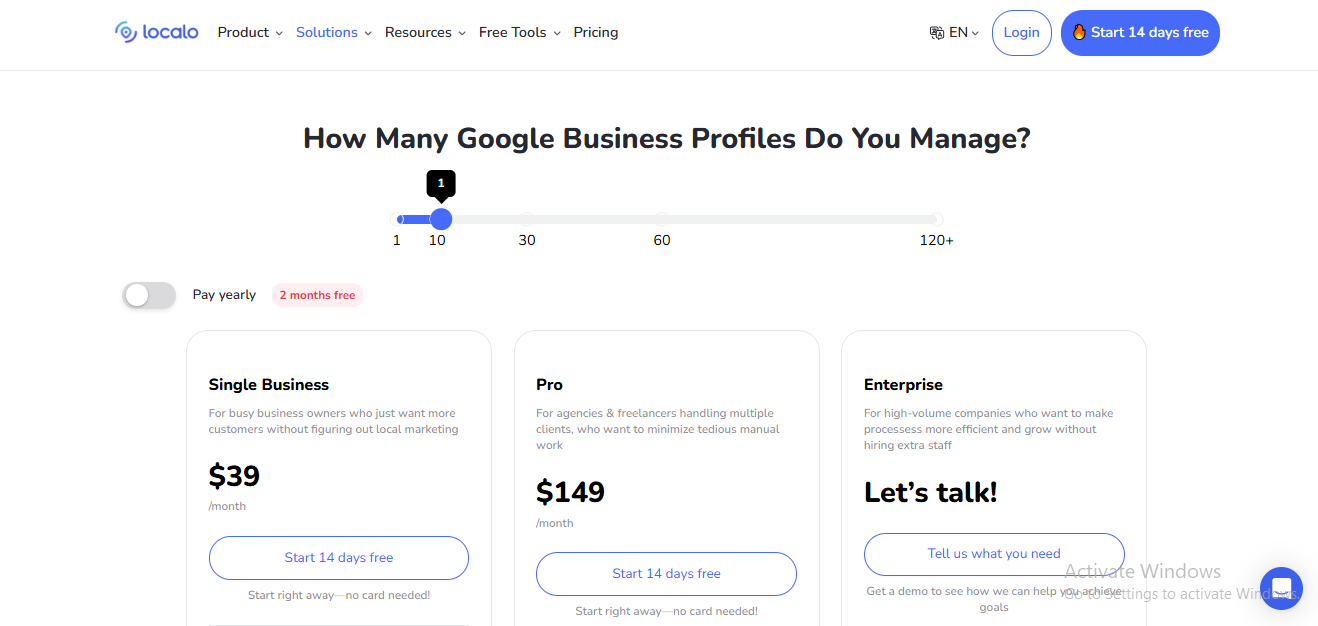
Task: Click the translation icon beside EN
Action: tap(935, 32)
